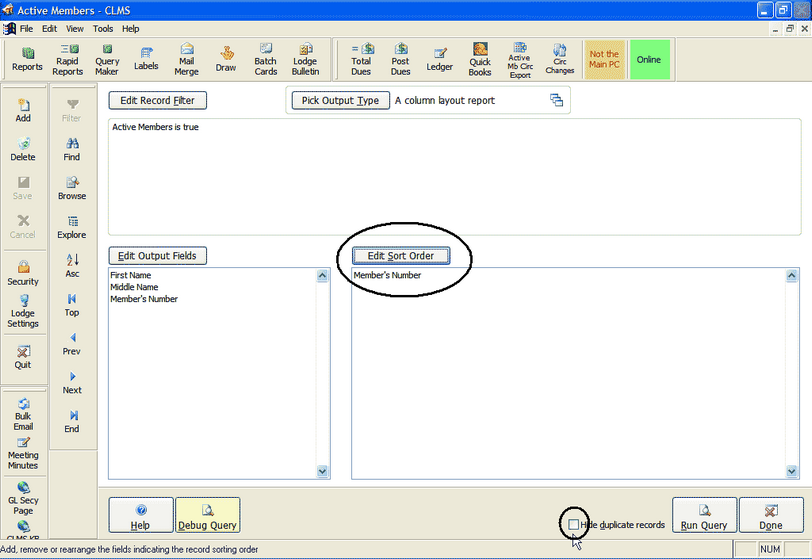Click Edit Record Filter button
Viewport: 812px width, 559px height.
157,100
